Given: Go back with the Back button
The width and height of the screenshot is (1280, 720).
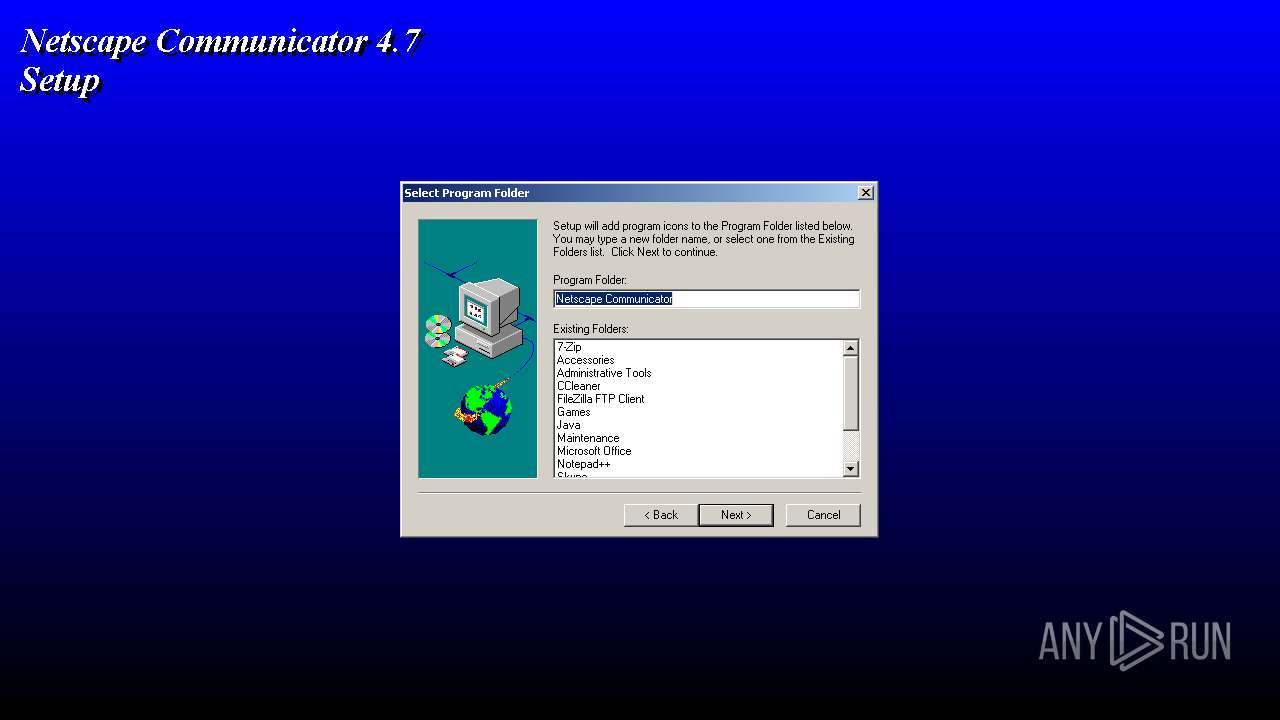Looking at the screenshot, I should pos(661,515).
